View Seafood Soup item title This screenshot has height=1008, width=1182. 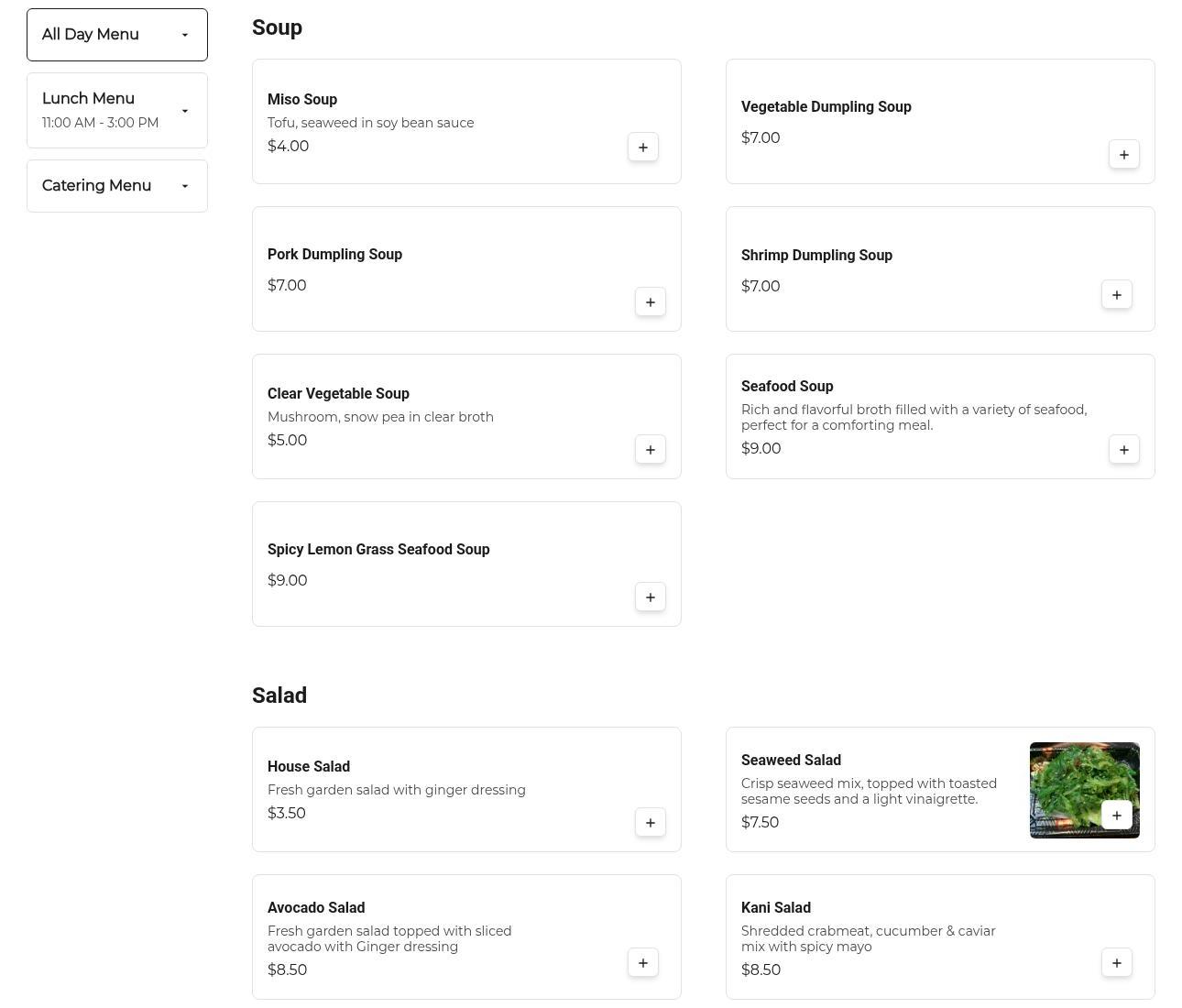click(x=787, y=386)
